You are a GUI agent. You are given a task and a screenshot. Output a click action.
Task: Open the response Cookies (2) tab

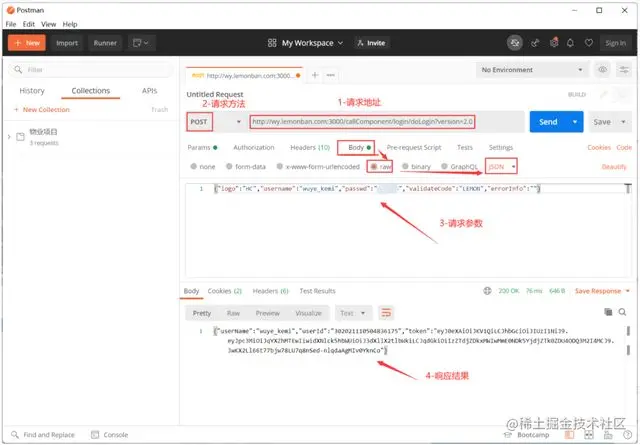(x=224, y=291)
